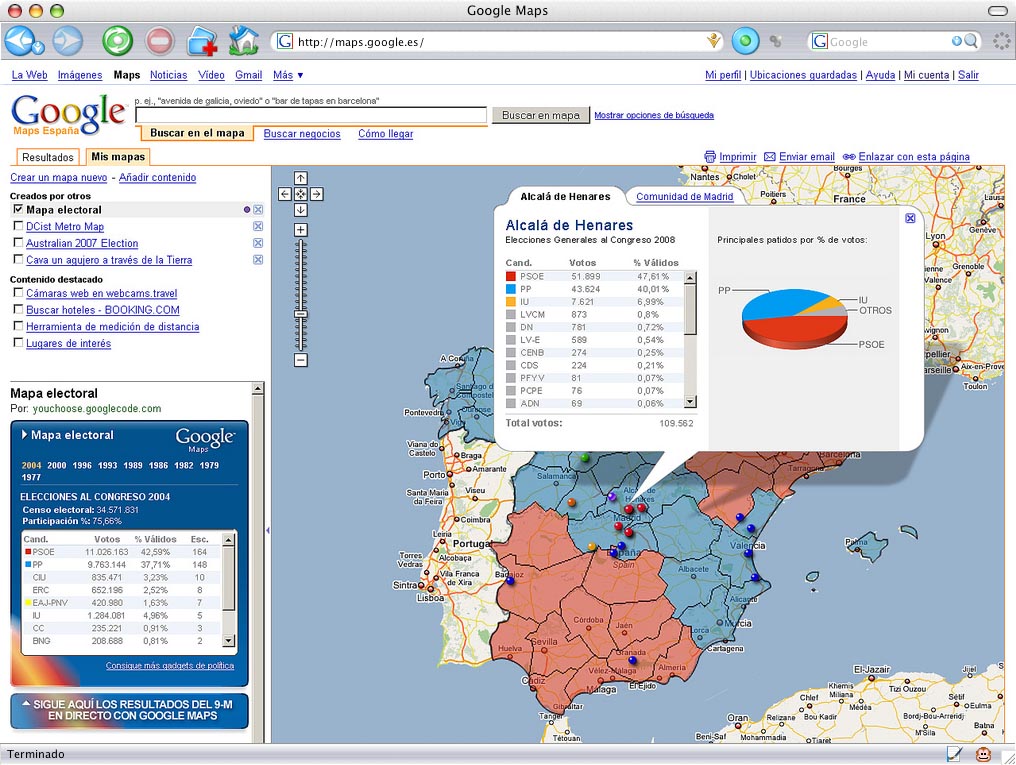Click the info window candidate list down arrow
The width and height of the screenshot is (1016, 765).
point(690,402)
